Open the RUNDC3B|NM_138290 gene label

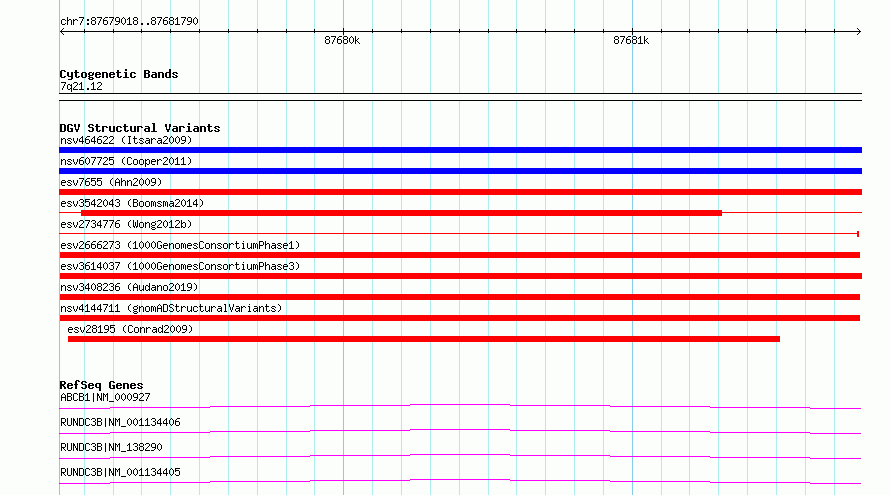coord(111,447)
